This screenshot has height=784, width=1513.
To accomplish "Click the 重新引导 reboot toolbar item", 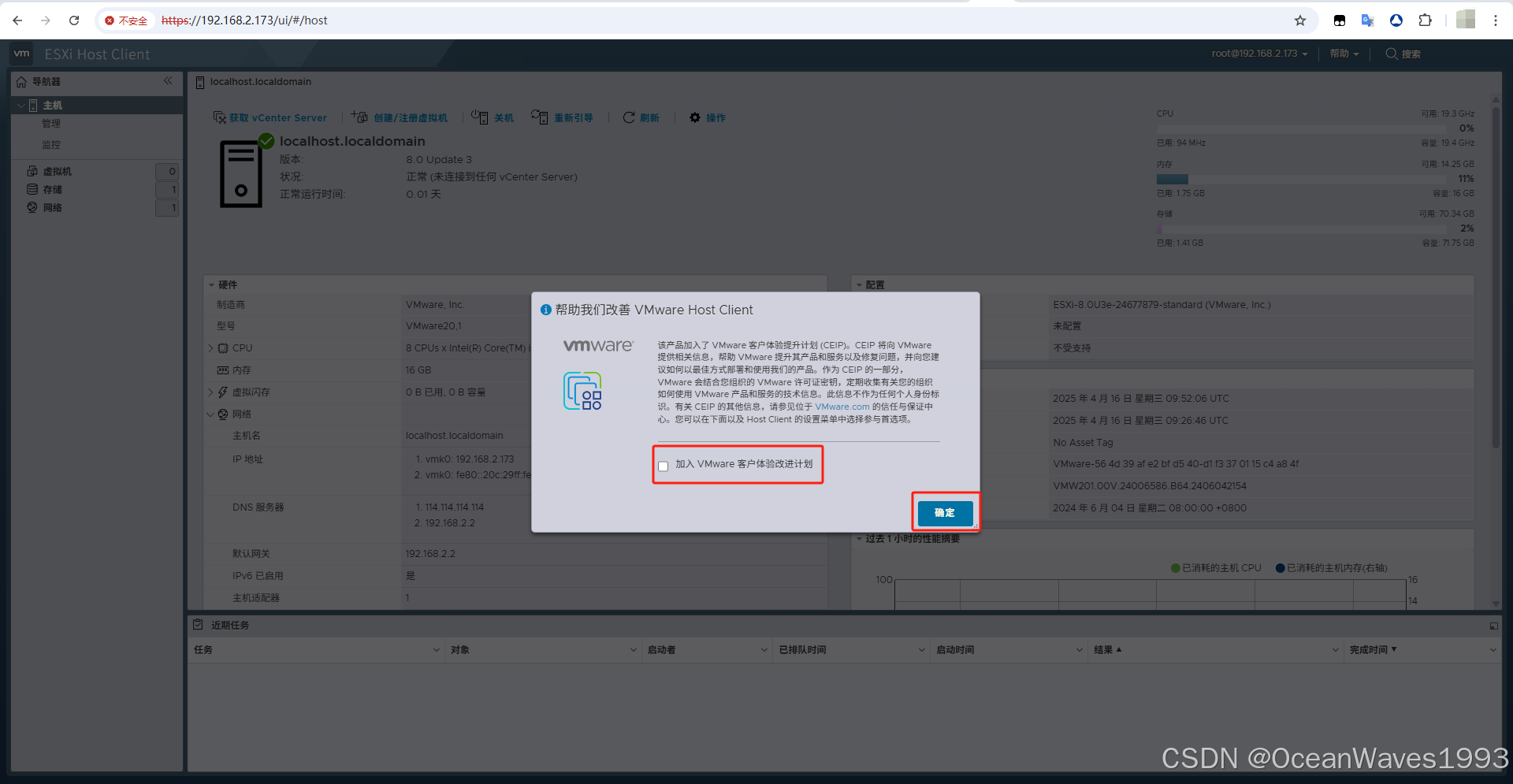I will (x=562, y=117).
